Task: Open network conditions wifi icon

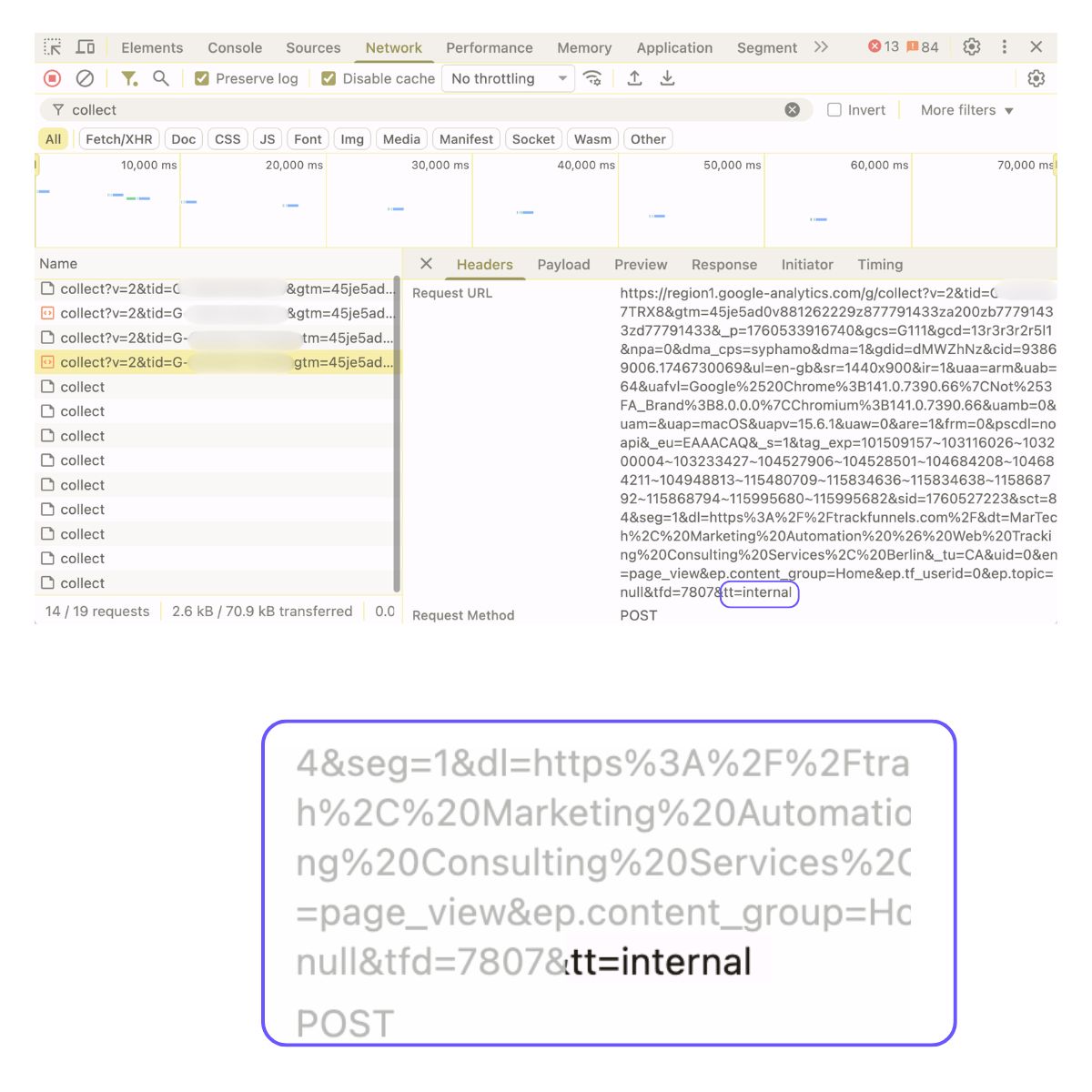Action: pos(592,79)
